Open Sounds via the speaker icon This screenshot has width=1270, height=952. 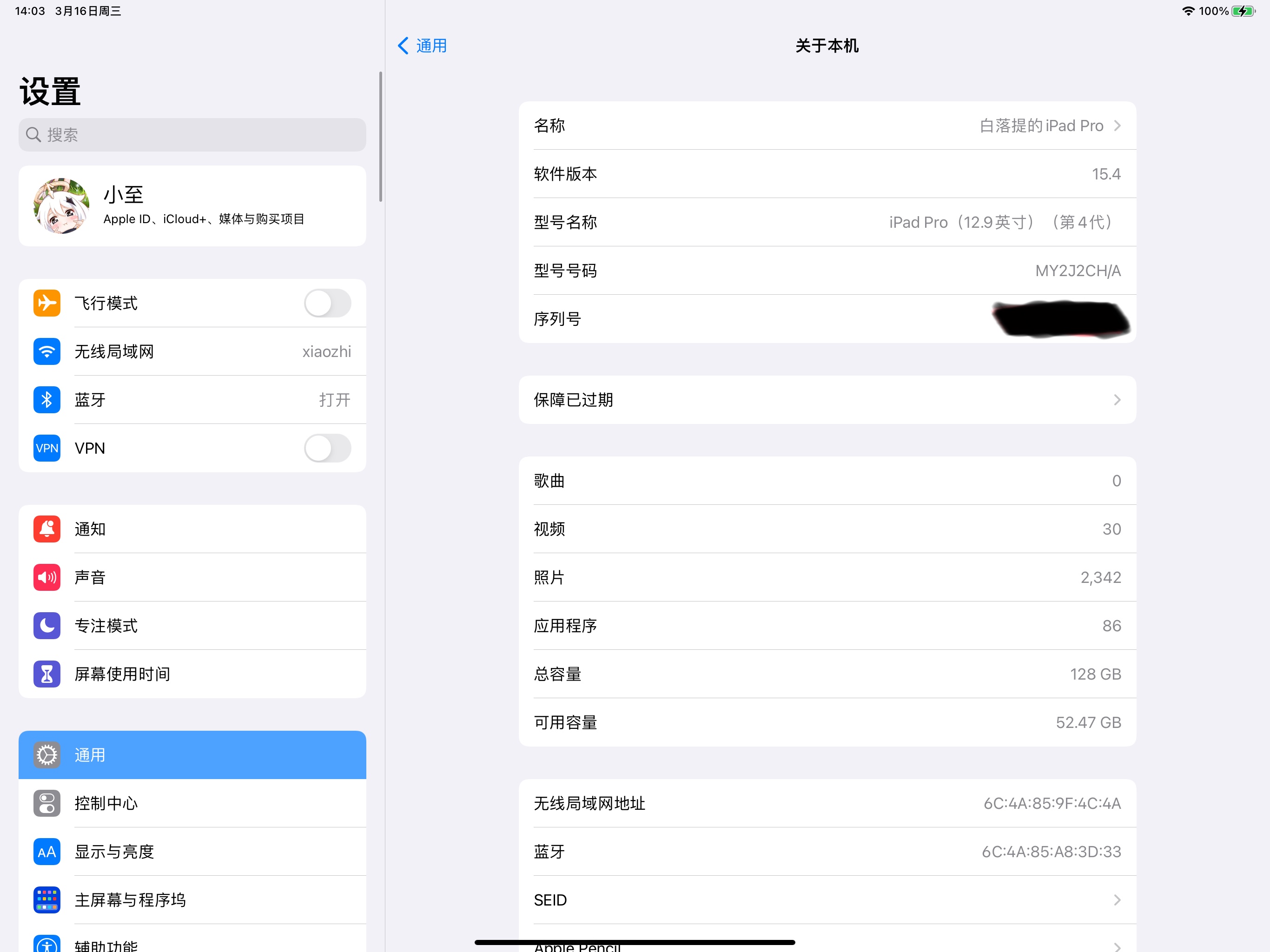[x=46, y=577]
